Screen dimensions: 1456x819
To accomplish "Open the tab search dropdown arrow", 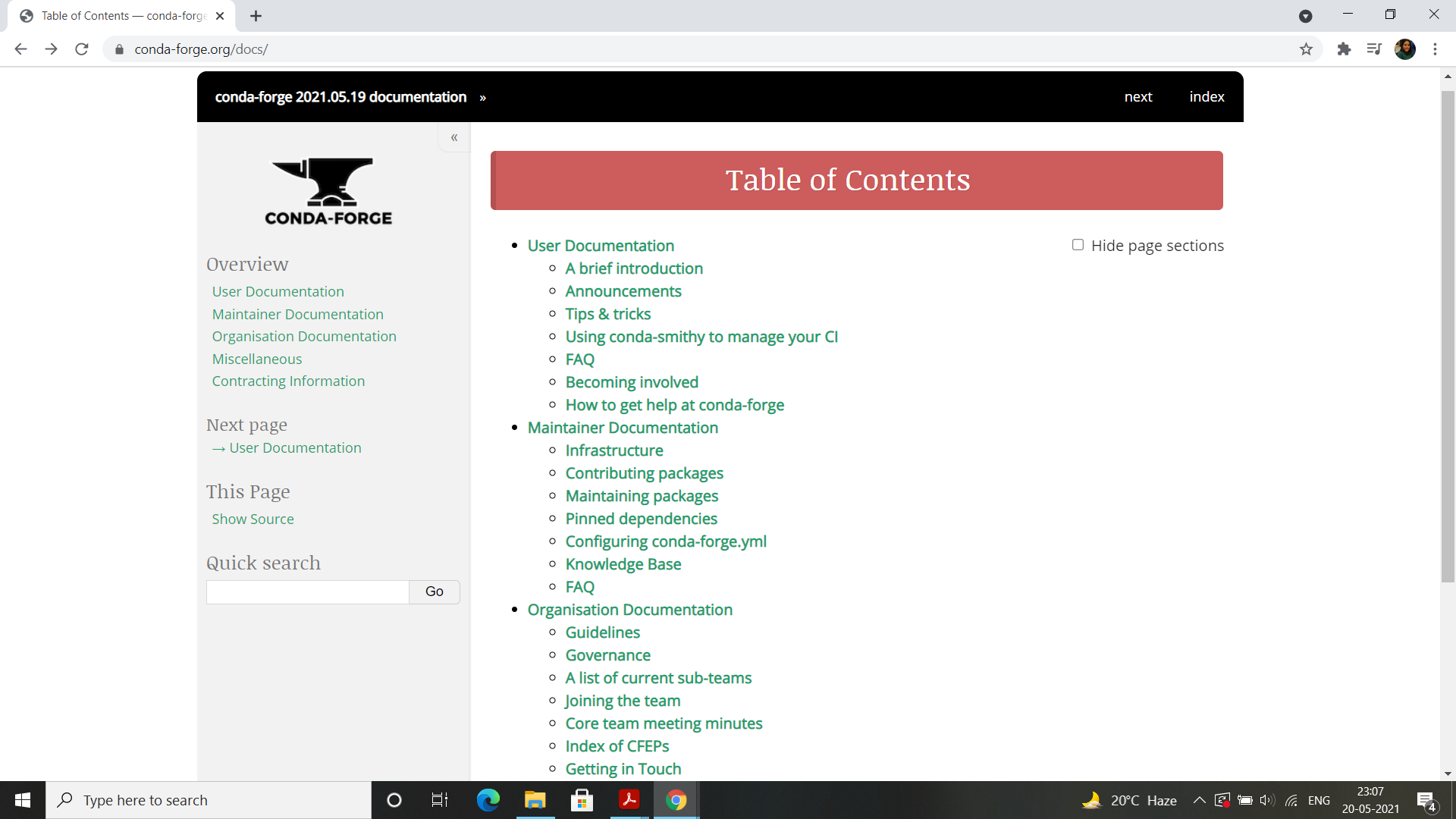I will click(1306, 16).
